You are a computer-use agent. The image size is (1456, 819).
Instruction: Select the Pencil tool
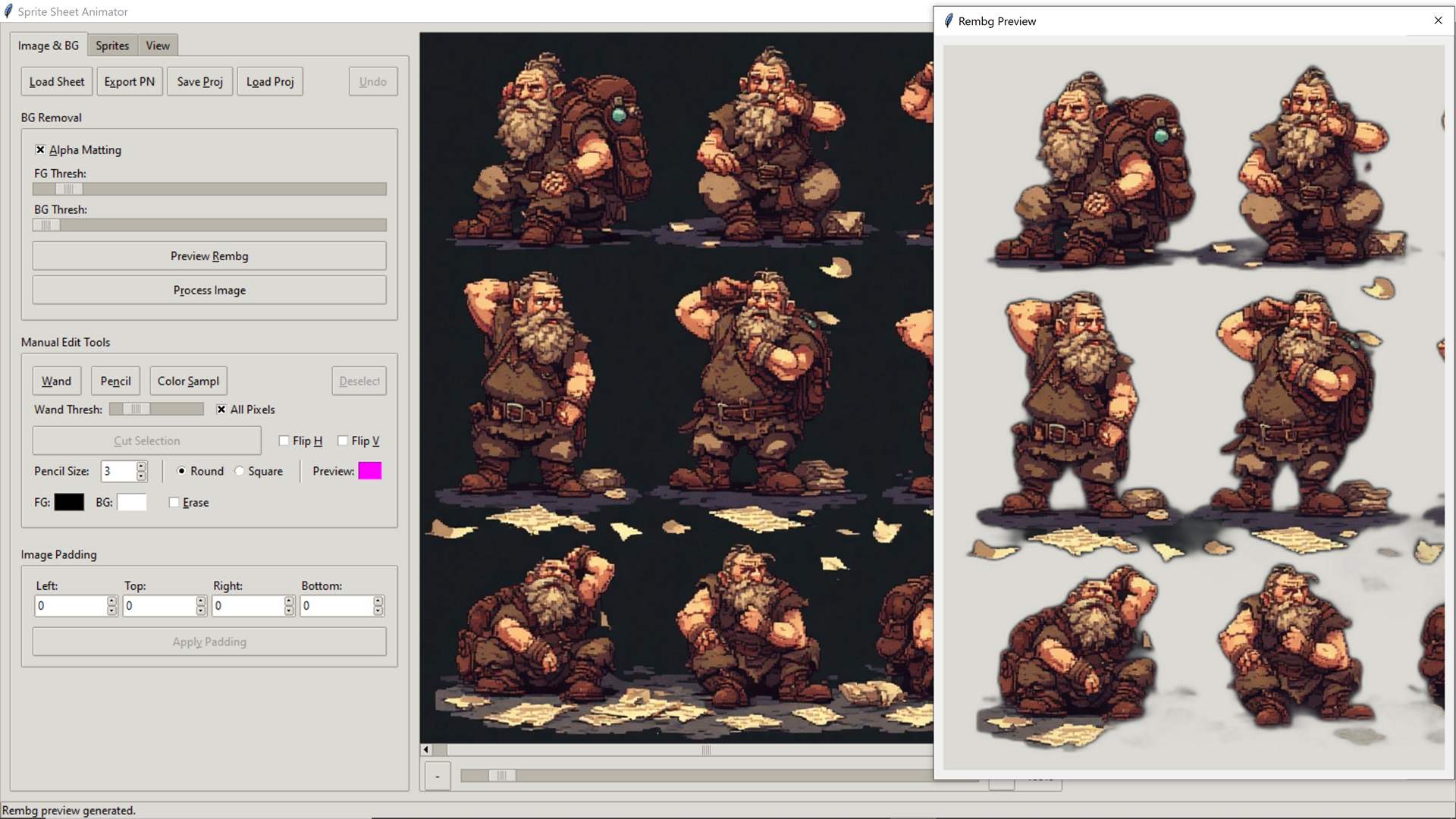(115, 381)
